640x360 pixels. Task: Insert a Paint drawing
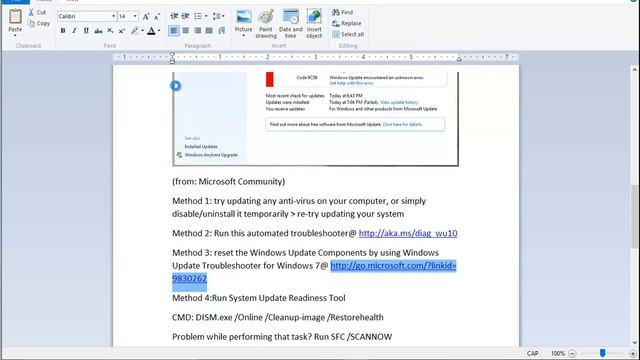tap(266, 24)
